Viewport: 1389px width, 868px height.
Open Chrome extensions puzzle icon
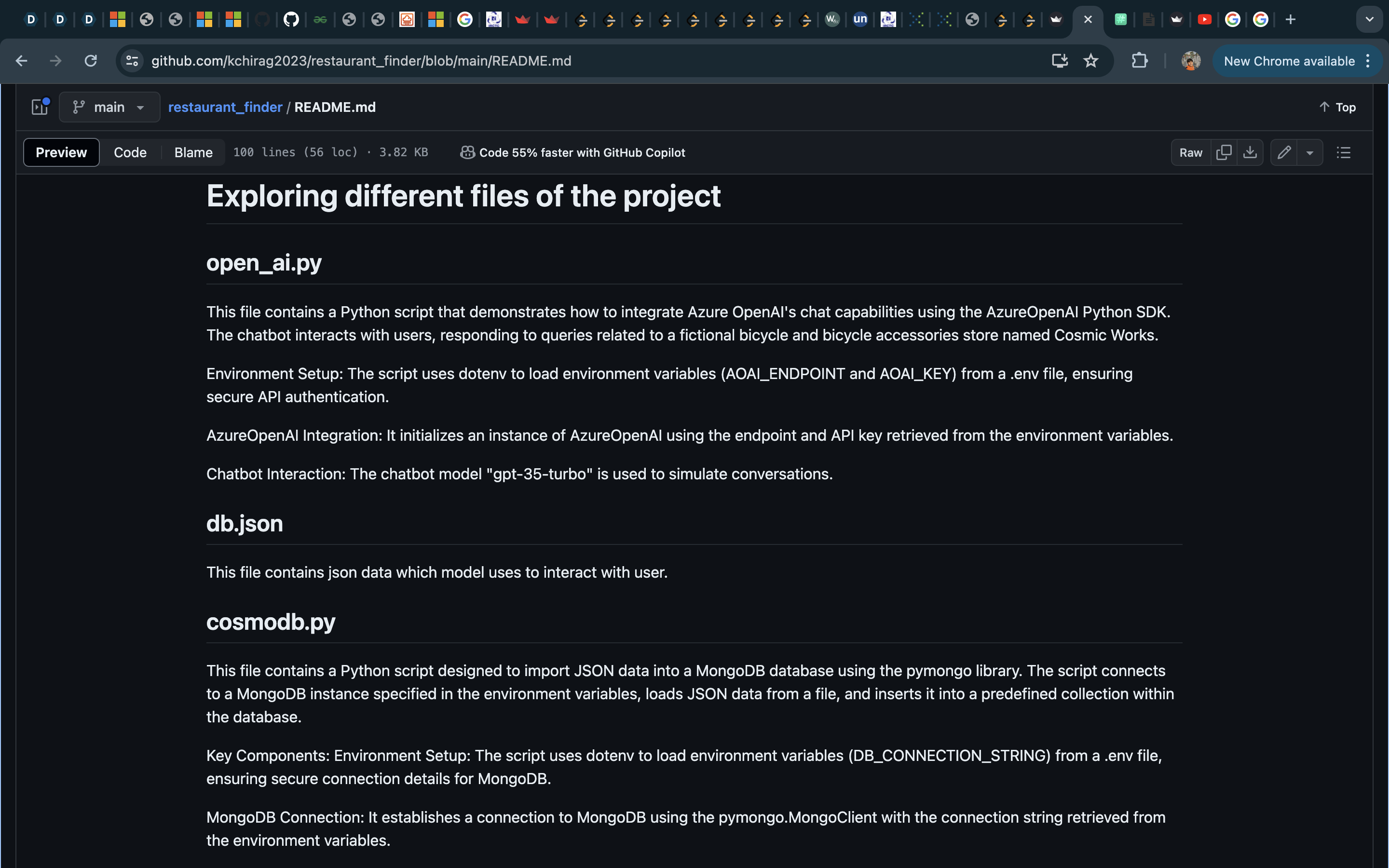pyautogui.click(x=1139, y=61)
